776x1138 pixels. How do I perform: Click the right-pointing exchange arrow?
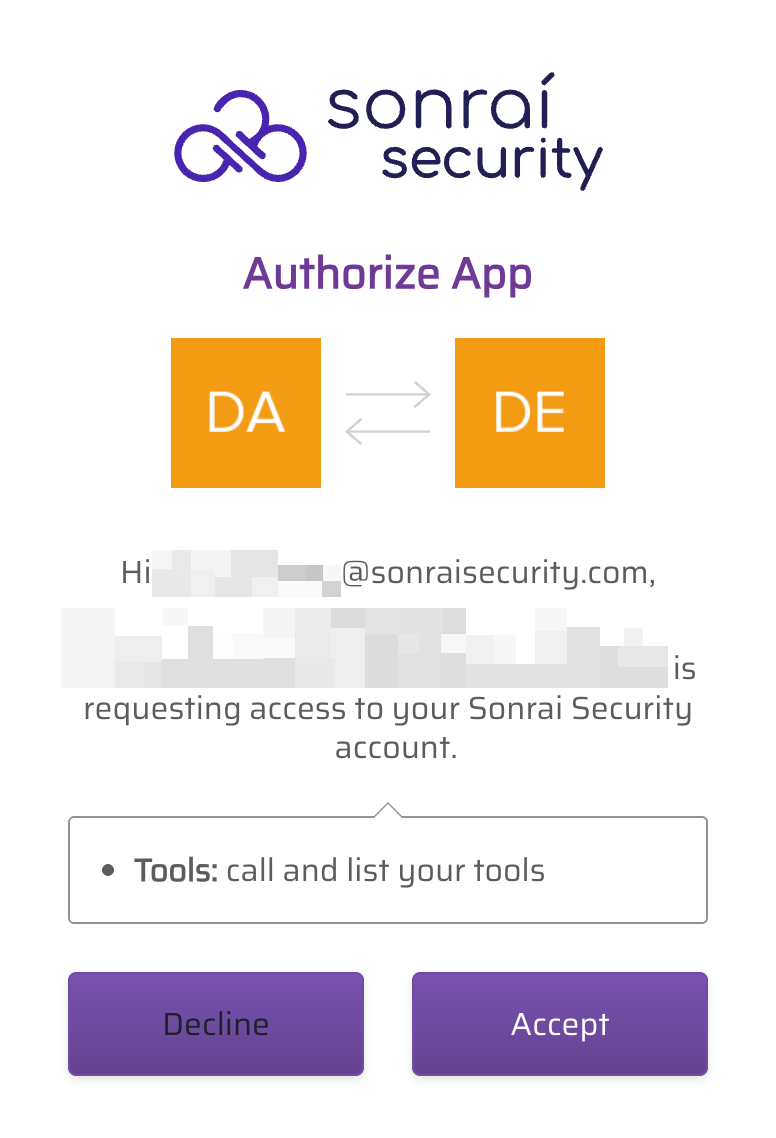[388, 394]
